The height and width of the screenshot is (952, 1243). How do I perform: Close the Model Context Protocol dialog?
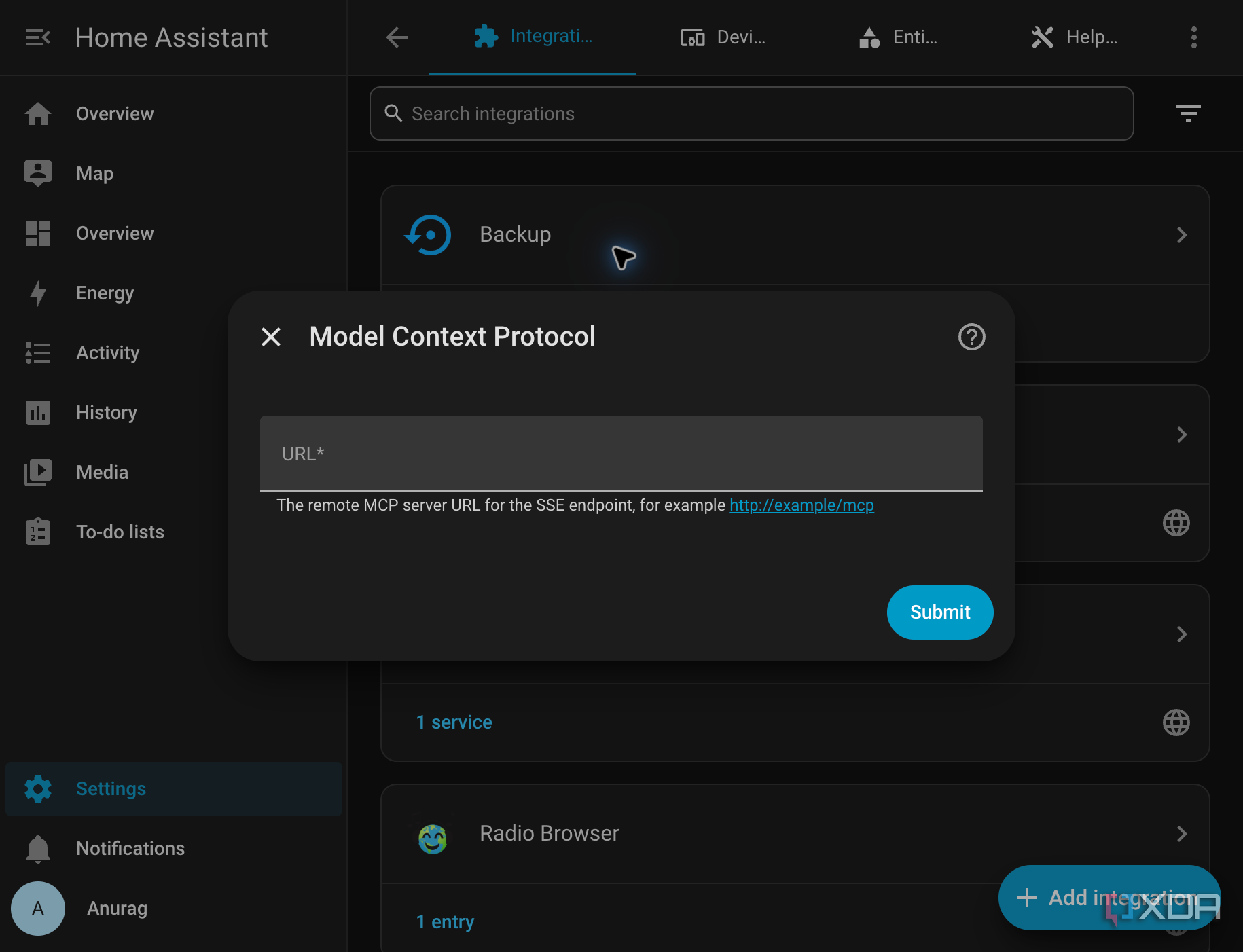click(x=271, y=337)
